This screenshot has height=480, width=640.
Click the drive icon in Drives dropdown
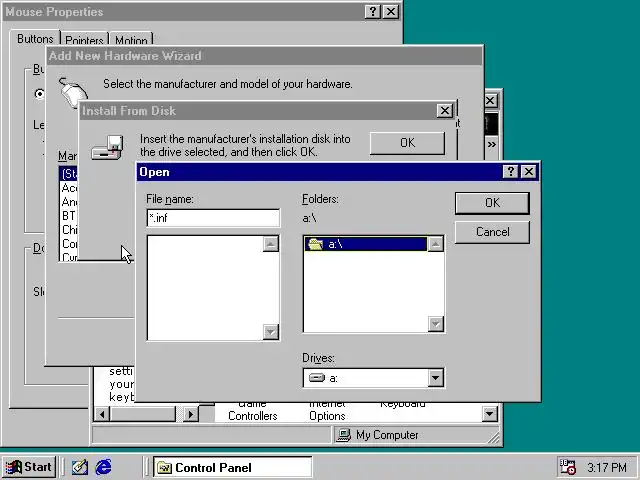(x=317, y=378)
